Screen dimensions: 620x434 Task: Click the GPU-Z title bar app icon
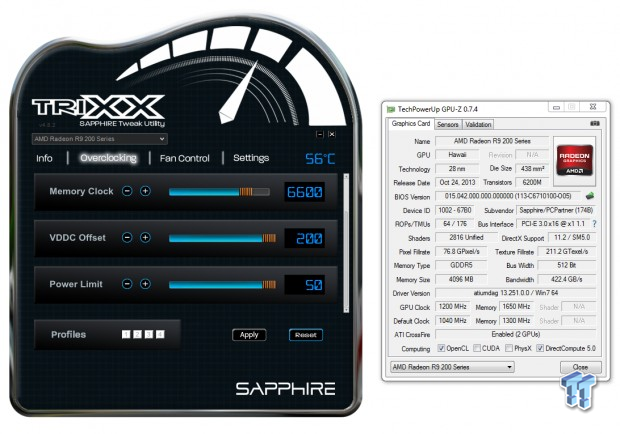coord(391,109)
